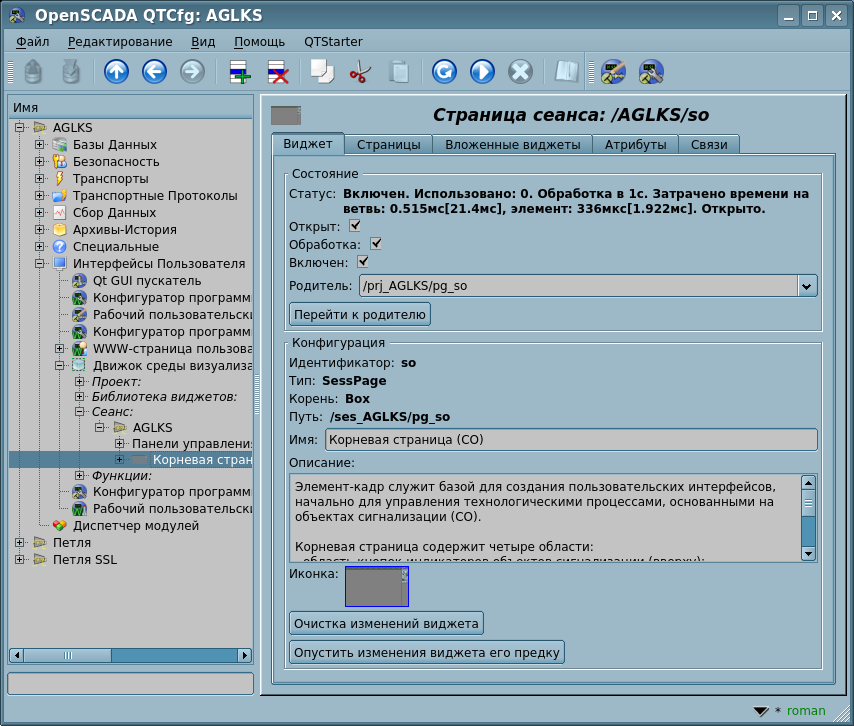Viewport: 854px width, 726px height.
Task: Expand the Библиотека виджетов: tree node
Action: point(80,396)
